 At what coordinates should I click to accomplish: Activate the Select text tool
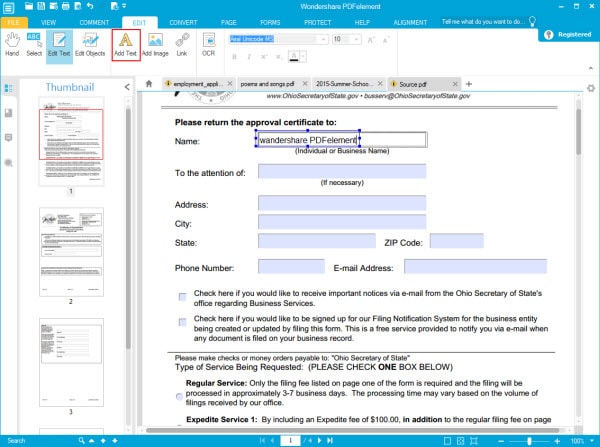(34, 45)
